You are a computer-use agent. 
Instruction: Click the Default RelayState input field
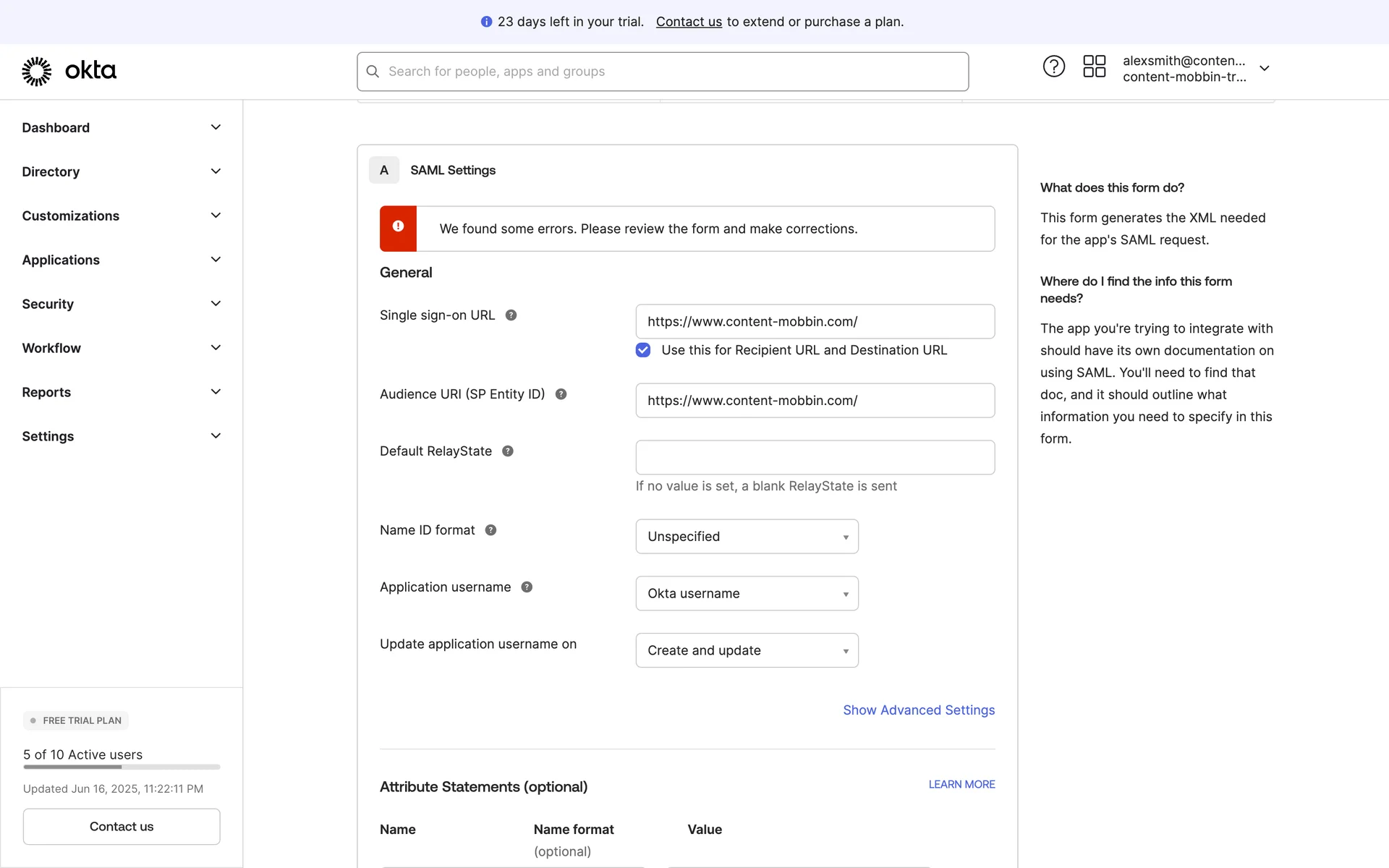click(815, 458)
